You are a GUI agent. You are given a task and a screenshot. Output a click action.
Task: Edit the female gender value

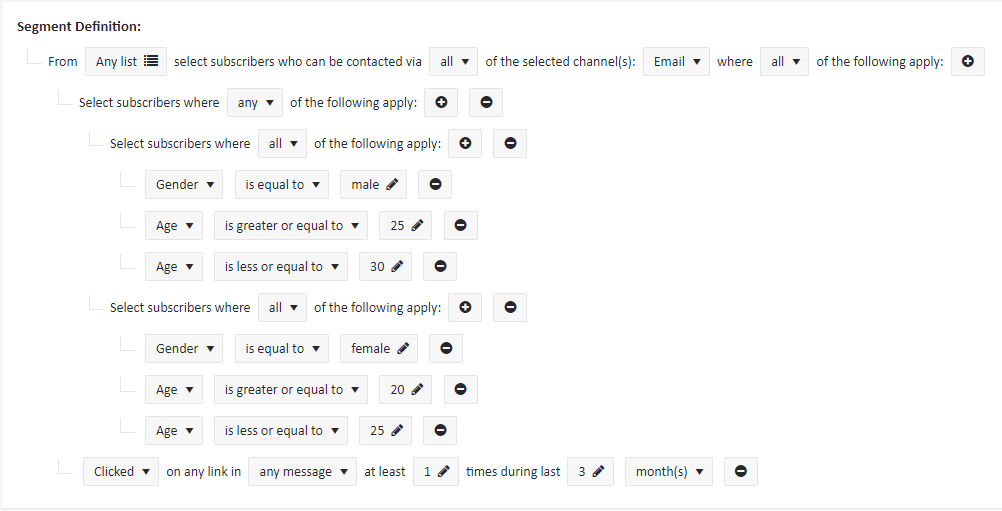point(379,348)
